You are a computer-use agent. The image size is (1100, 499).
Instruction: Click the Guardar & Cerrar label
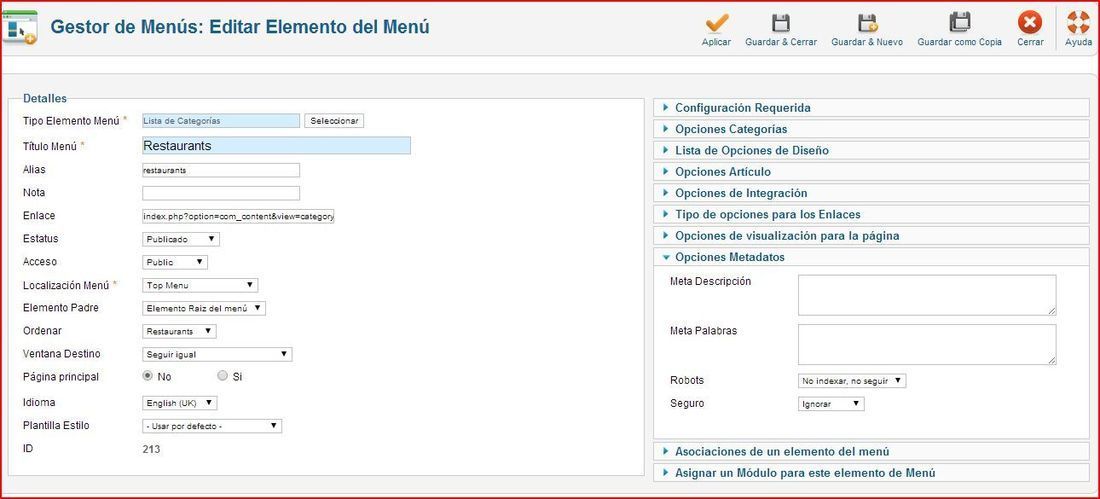[781, 42]
